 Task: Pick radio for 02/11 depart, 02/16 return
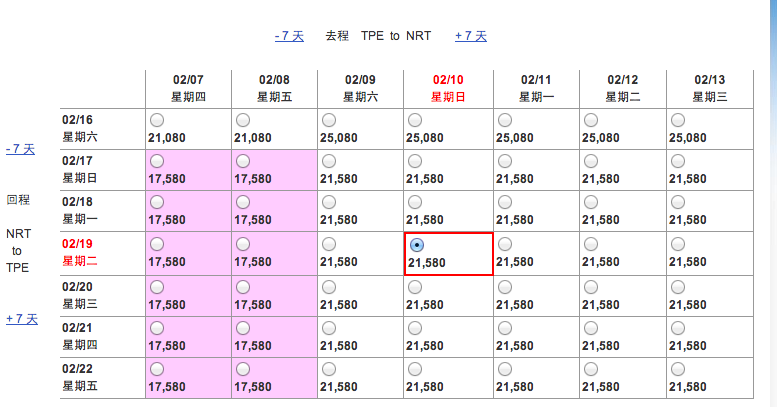(x=505, y=120)
